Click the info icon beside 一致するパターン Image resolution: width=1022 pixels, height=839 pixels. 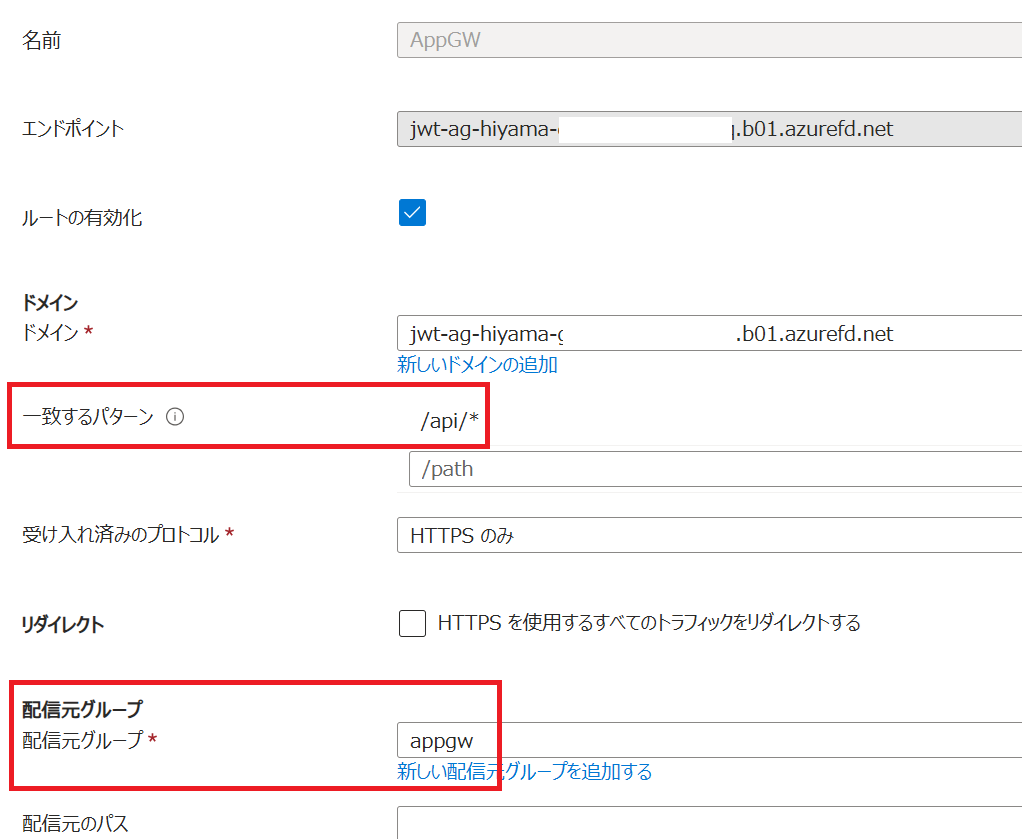coord(175,417)
